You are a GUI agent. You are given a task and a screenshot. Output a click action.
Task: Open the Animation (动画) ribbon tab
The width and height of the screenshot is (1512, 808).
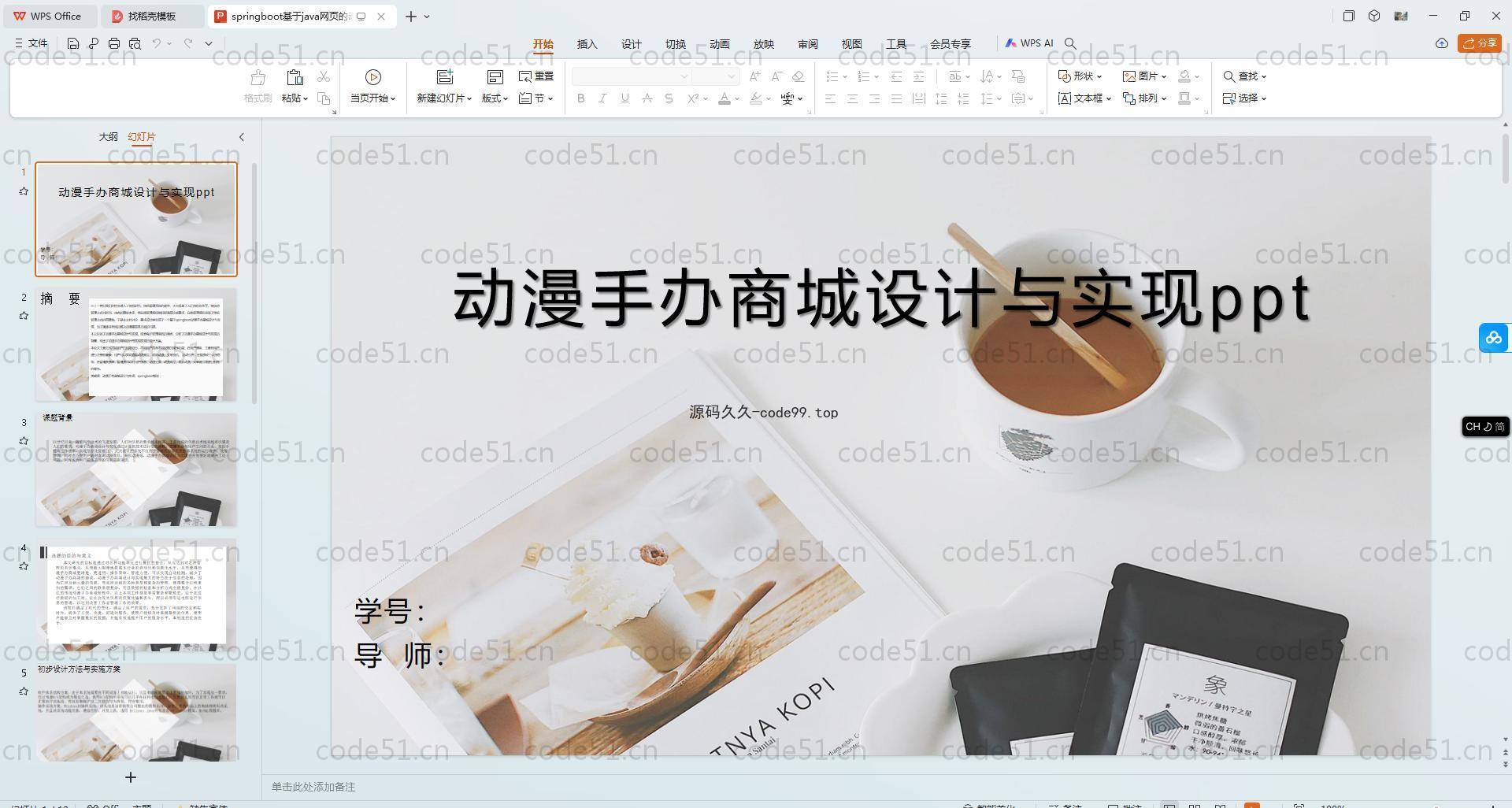tap(720, 44)
